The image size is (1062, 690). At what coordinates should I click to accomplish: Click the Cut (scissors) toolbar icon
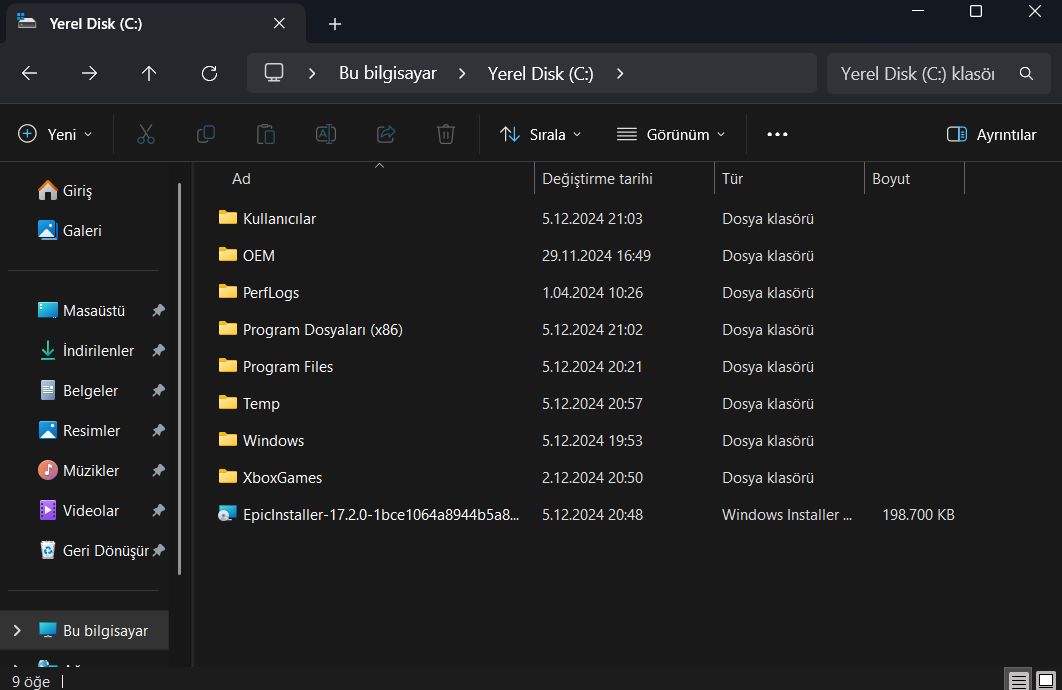[146, 134]
